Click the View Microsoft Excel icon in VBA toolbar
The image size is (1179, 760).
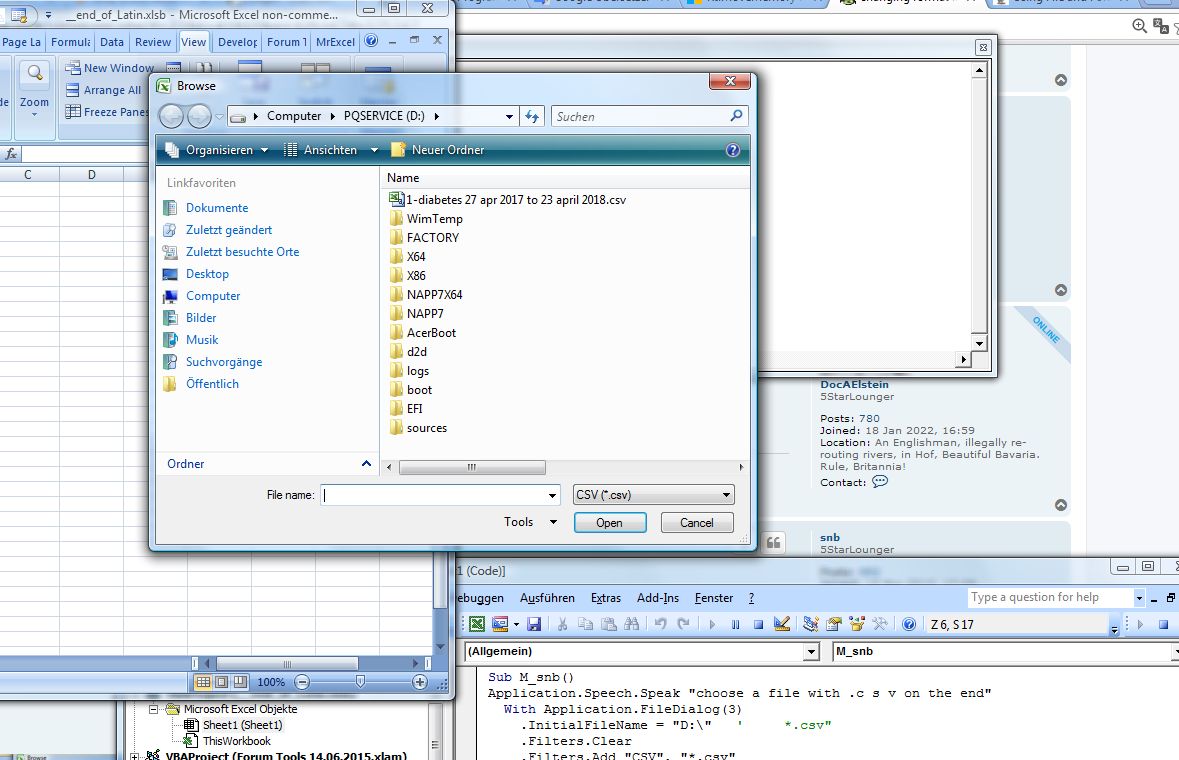tap(477, 624)
